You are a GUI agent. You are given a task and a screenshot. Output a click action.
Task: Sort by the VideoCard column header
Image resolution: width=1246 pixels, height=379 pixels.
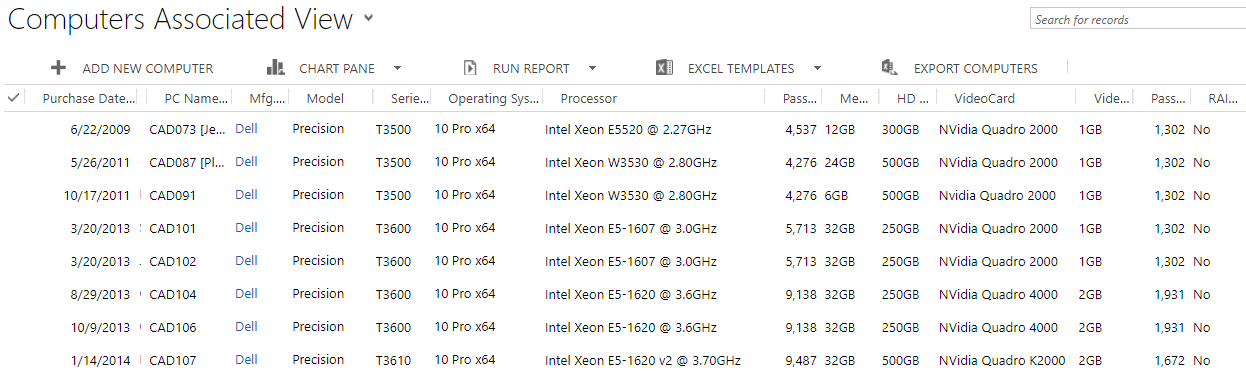(x=985, y=98)
